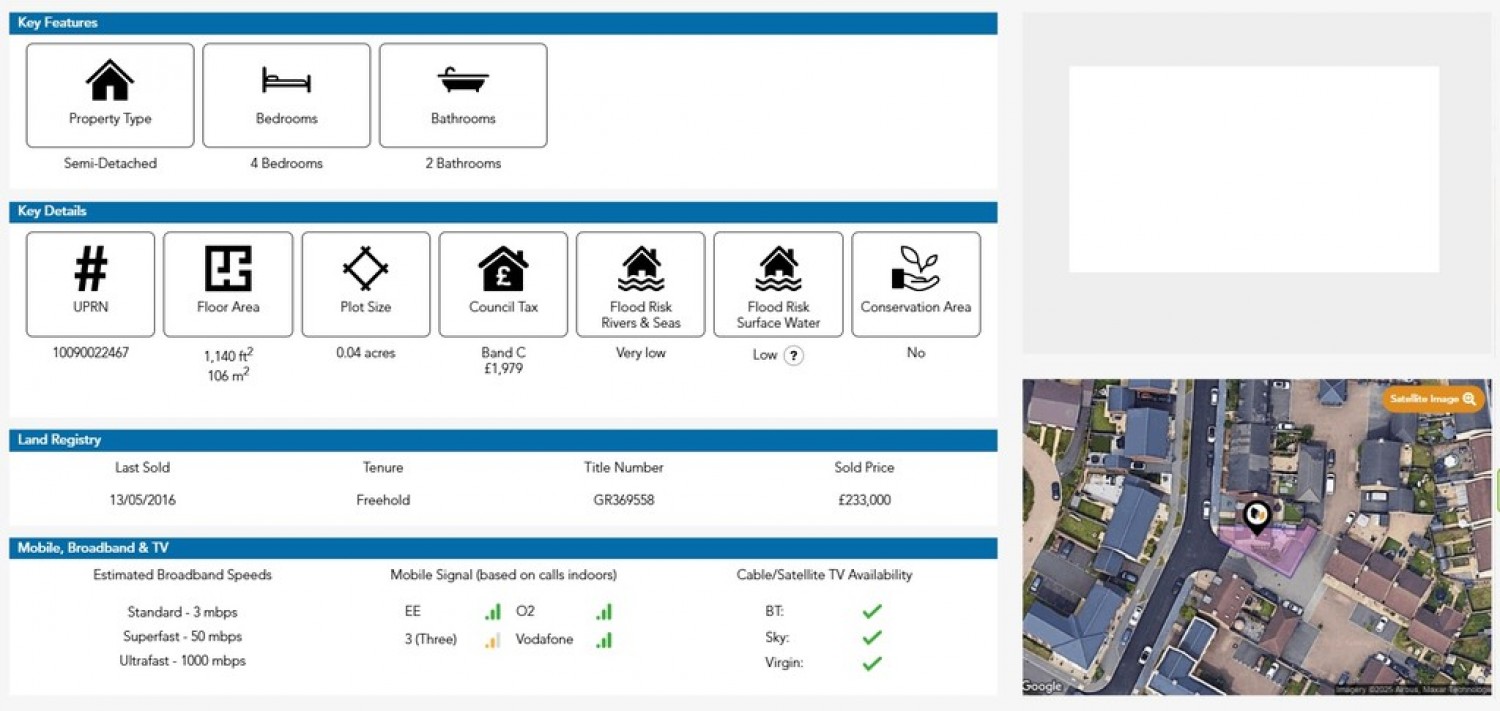
Task: Click the Floor Area floorplan icon
Action: tap(228, 269)
